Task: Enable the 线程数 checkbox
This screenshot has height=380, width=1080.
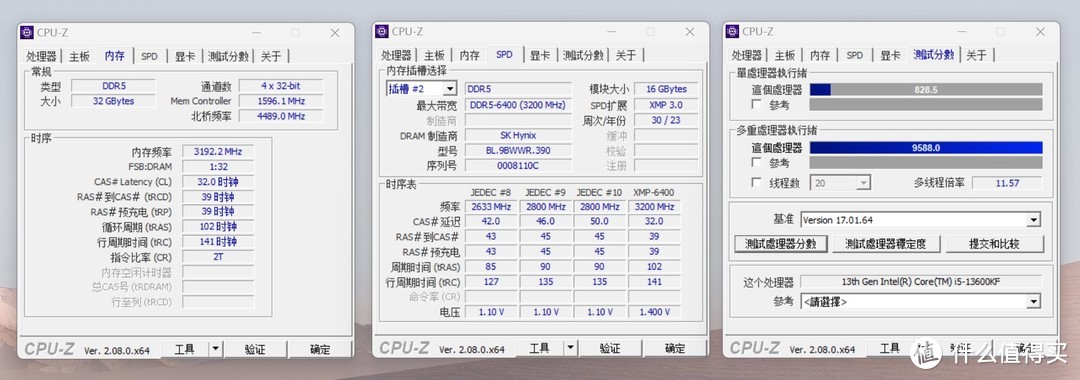Action: (x=756, y=182)
